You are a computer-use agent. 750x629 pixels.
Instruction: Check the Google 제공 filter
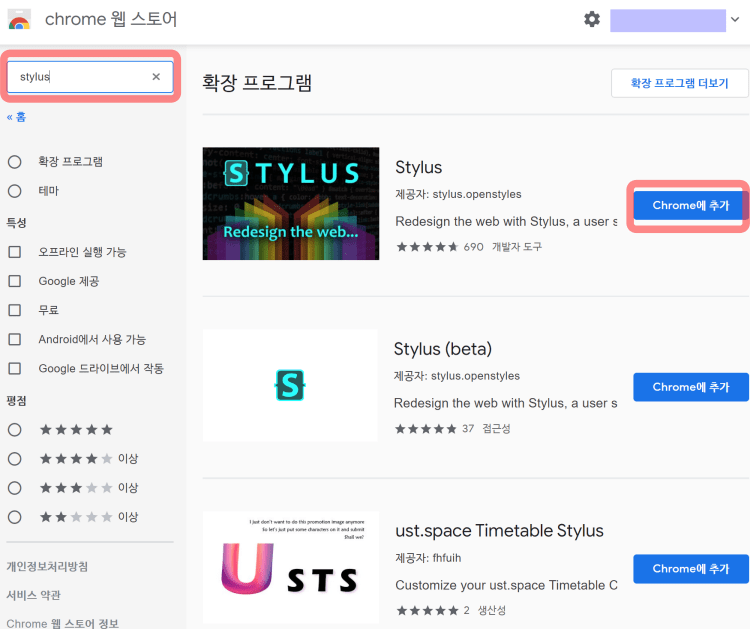[x=15, y=281]
